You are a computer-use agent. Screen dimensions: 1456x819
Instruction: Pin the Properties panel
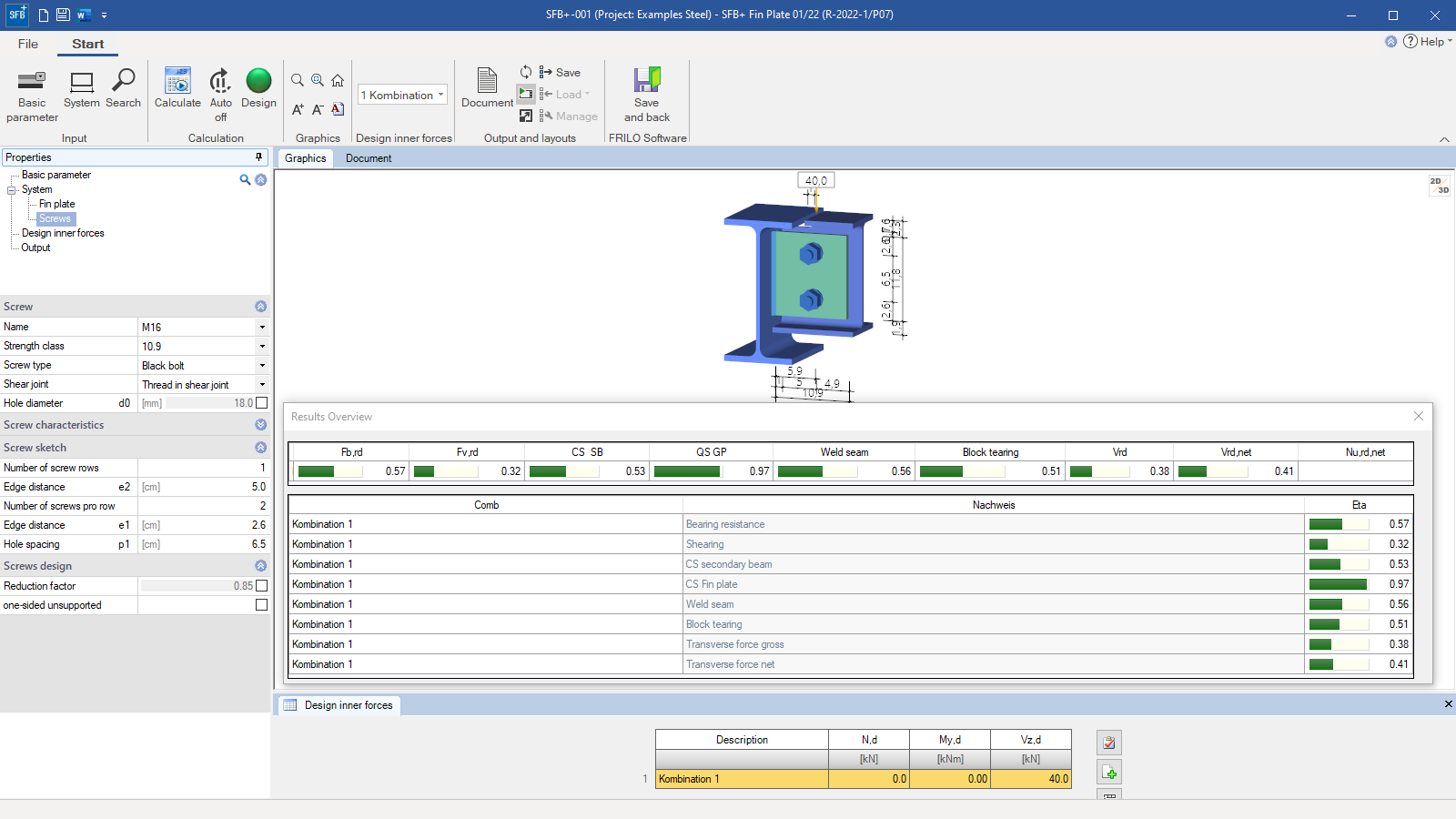point(258,157)
